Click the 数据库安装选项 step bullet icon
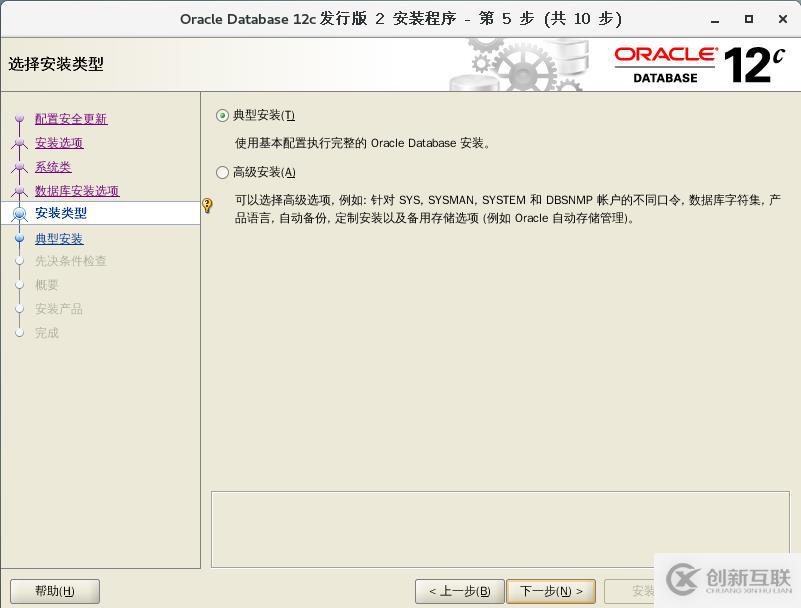The height and width of the screenshot is (608, 801). [19, 191]
